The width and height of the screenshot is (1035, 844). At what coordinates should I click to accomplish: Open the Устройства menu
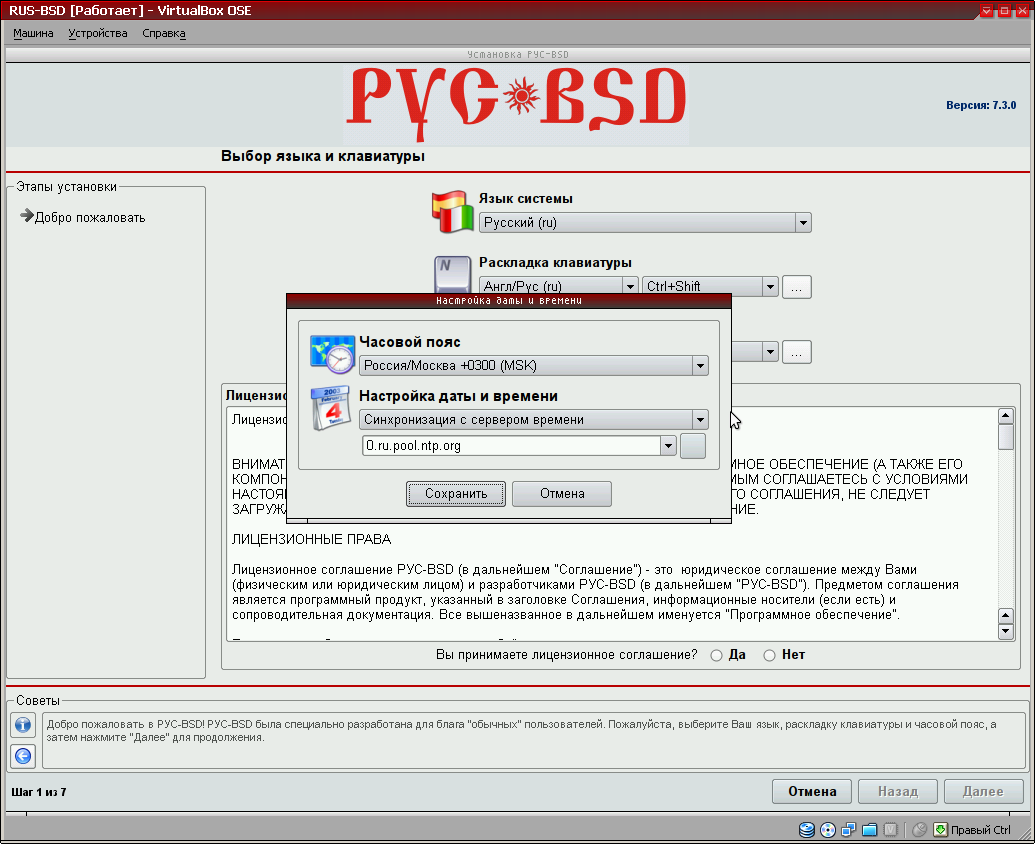pyautogui.click(x=98, y=33)
